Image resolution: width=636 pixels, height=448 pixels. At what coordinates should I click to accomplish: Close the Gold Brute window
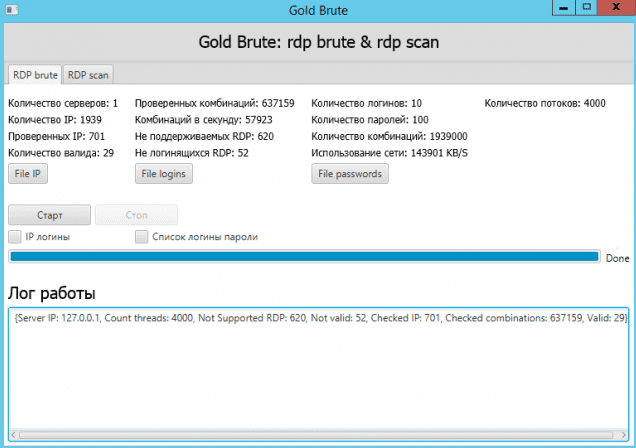tap(616, 8)
